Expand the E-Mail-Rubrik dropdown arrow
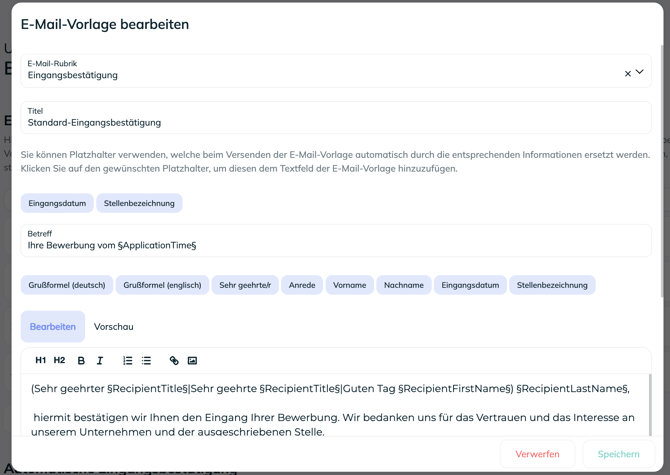Image resolution: width=670 pixels, height=475 pixels. [640, 72]
